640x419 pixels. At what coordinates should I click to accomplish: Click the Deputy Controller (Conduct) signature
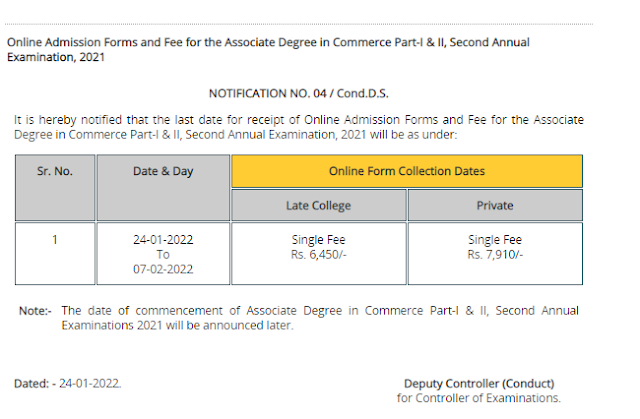click(479, 384)
